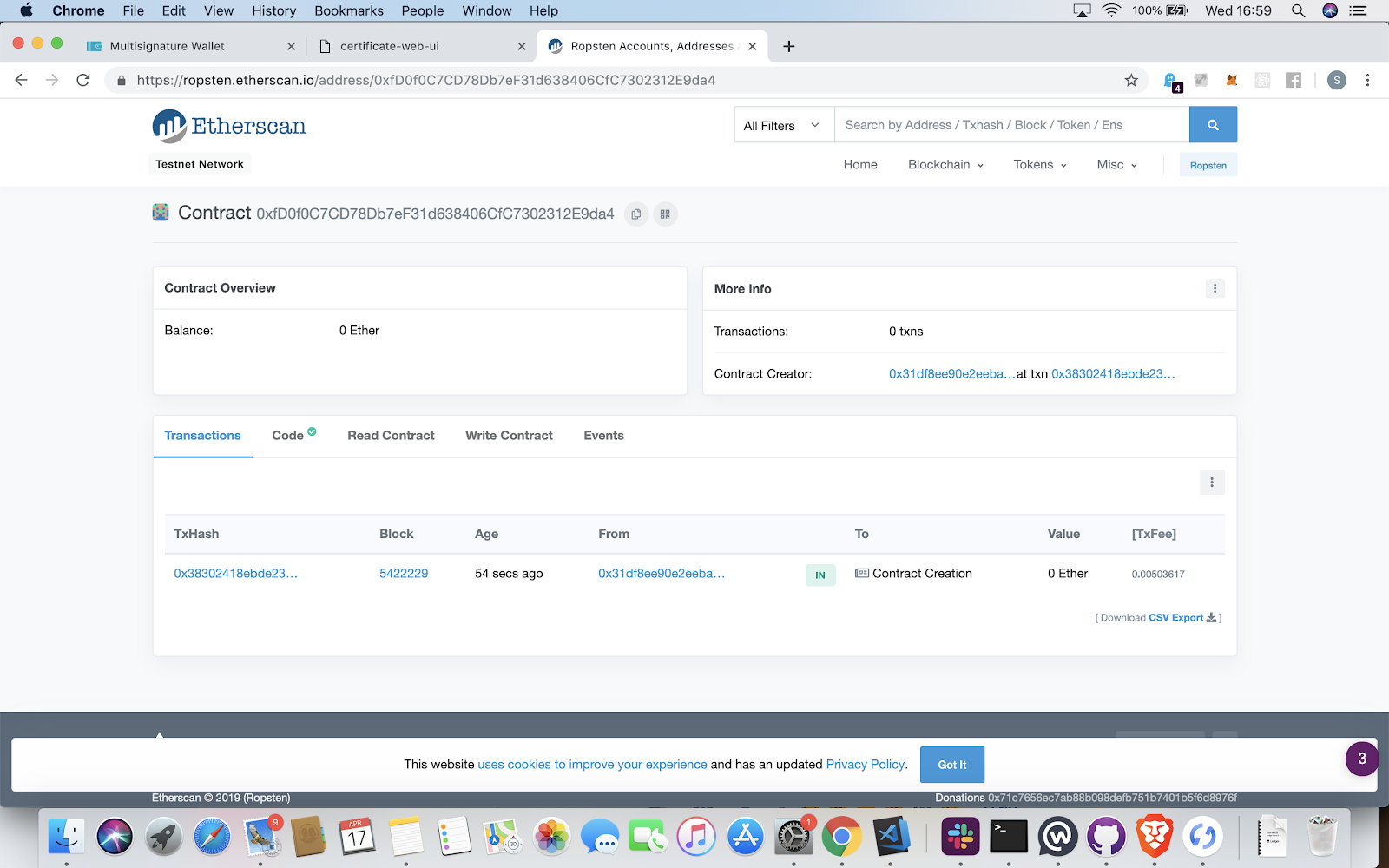Viewport: 1389px width, 868px height.
Task: Reload the current page
Action: (x=83, y=80)
